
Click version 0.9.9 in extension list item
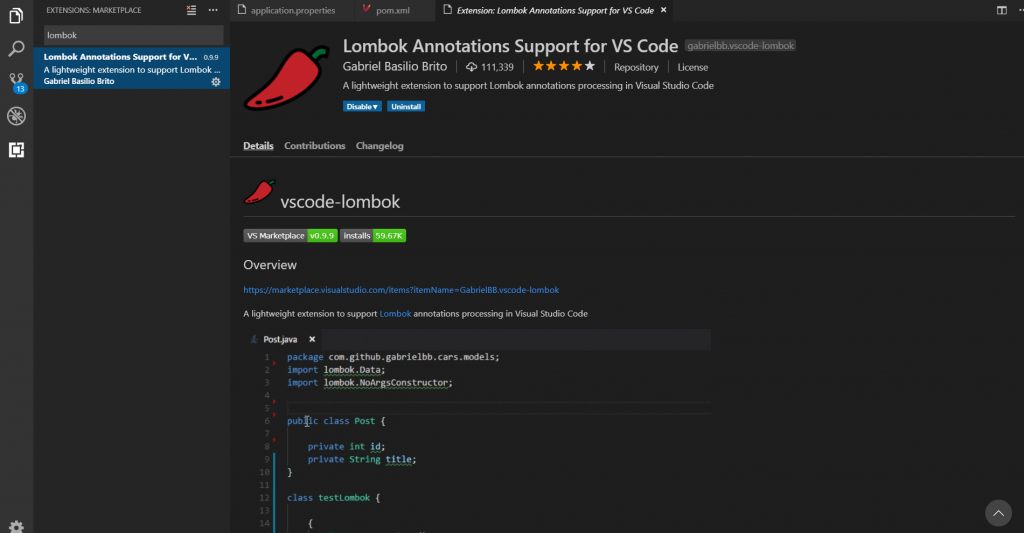[x=210, y=57]
